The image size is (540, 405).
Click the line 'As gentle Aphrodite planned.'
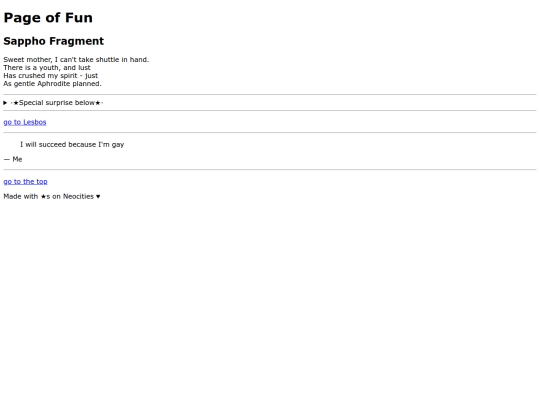(52, 84)
